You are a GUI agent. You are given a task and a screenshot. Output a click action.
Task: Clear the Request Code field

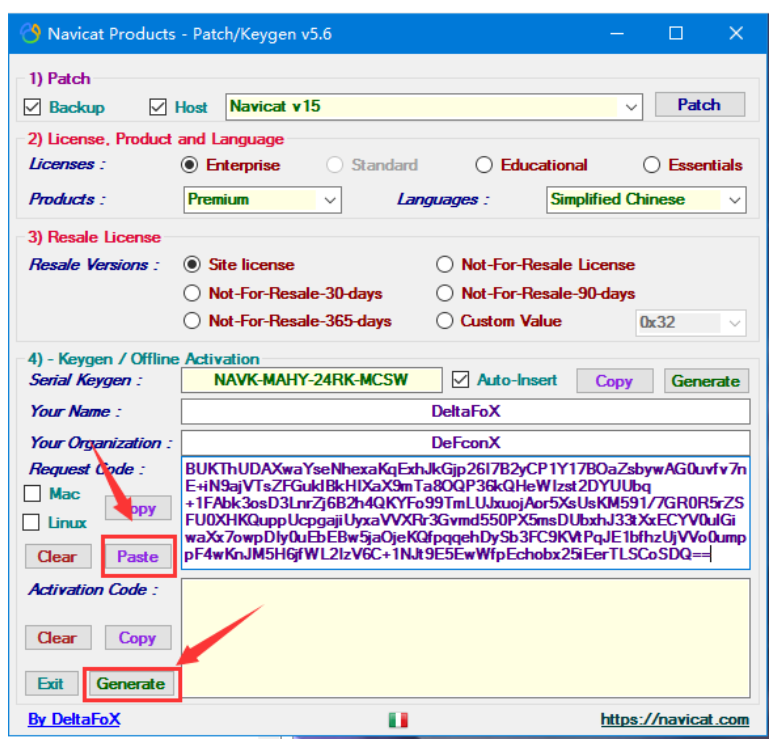[58, 557]
